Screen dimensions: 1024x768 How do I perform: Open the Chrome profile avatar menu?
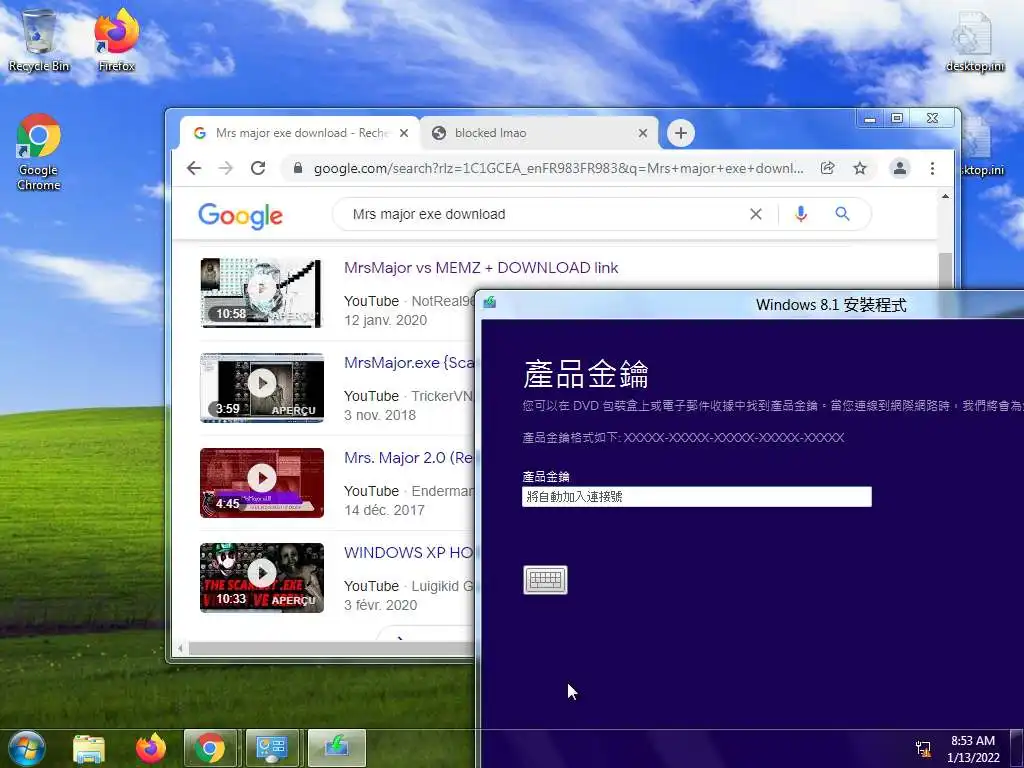[x=900, y=168]
